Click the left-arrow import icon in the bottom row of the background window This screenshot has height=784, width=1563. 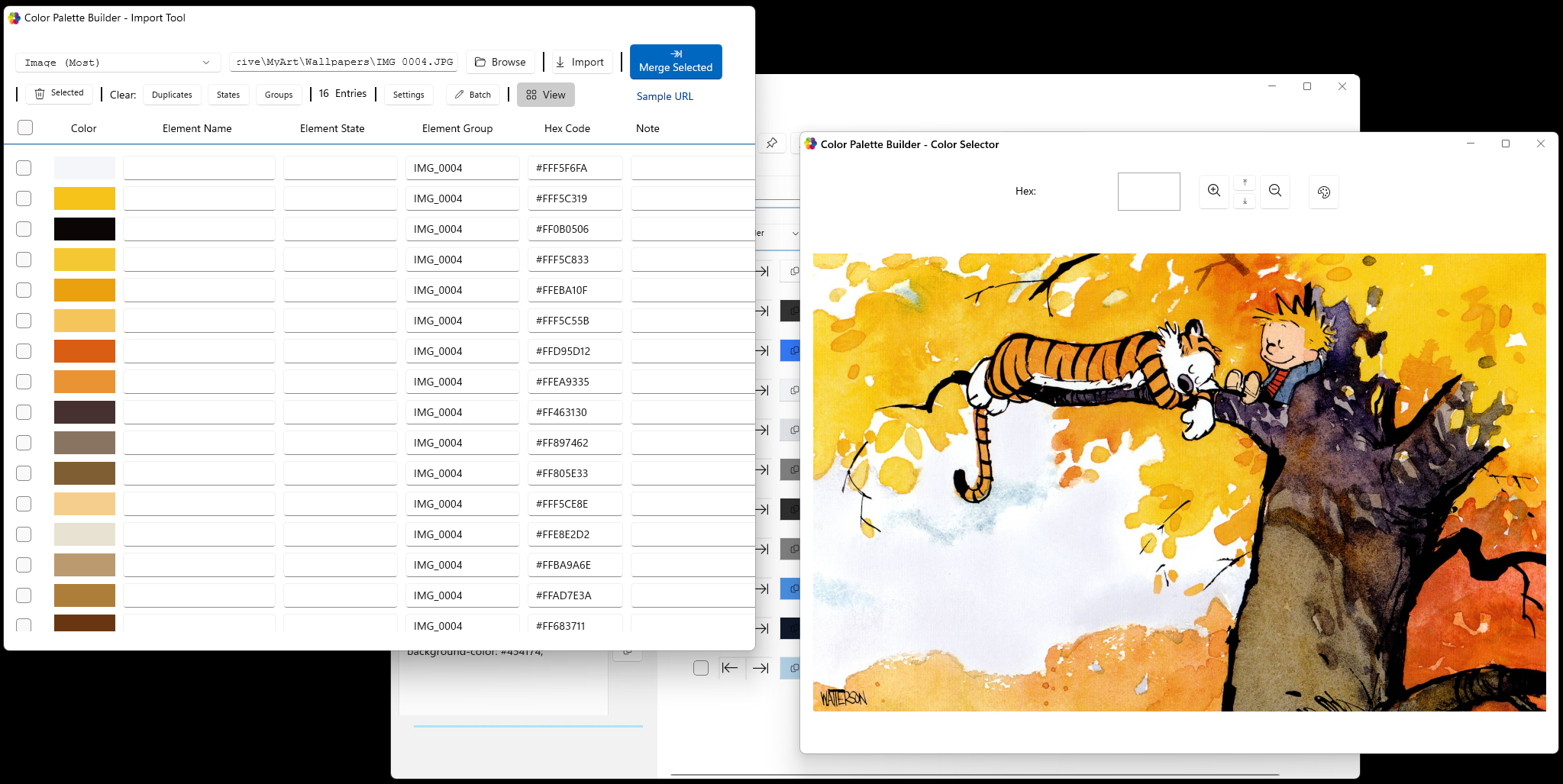pos(730,668)
